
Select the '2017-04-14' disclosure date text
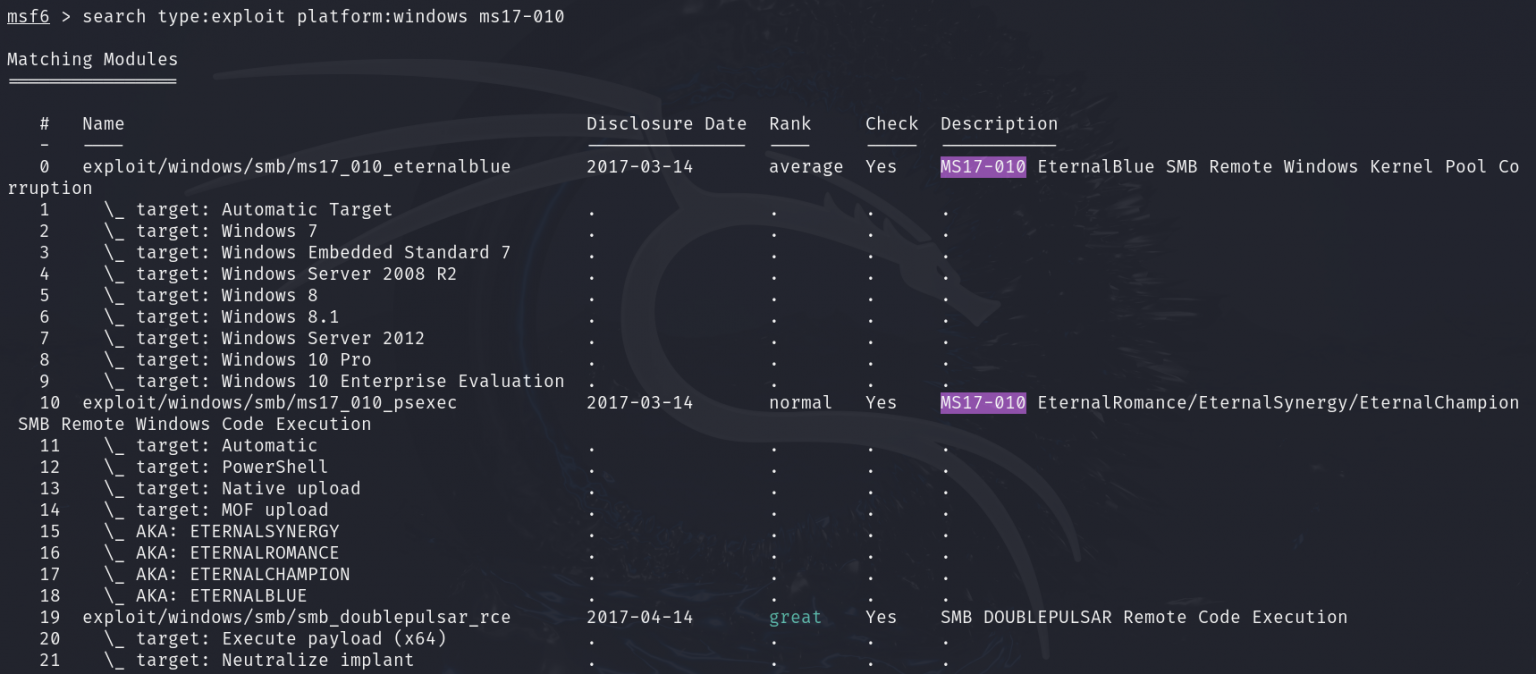(x=639, y=617)
